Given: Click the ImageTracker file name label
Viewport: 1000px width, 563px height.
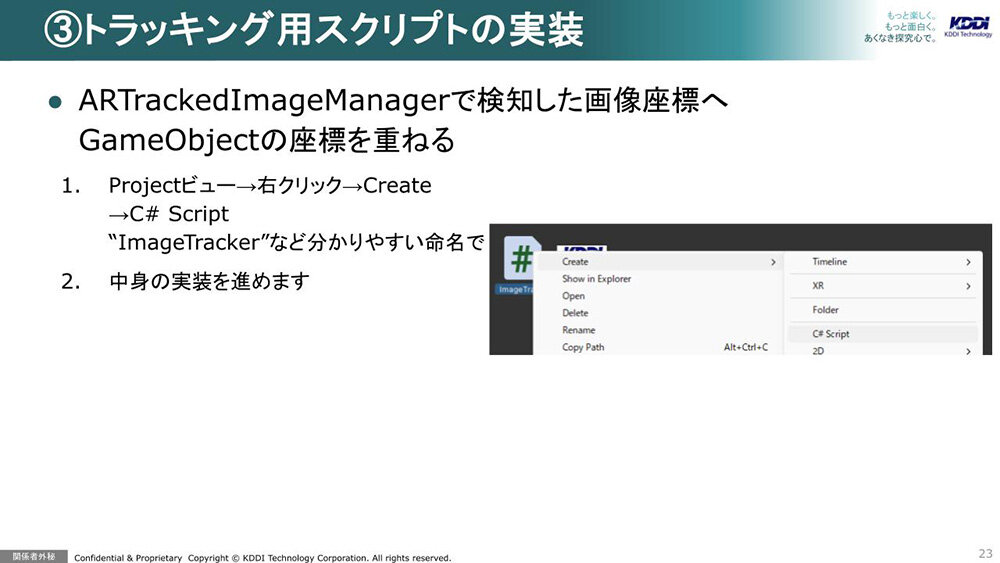Looking at the screenshot, I should click(x=514, y=289).
